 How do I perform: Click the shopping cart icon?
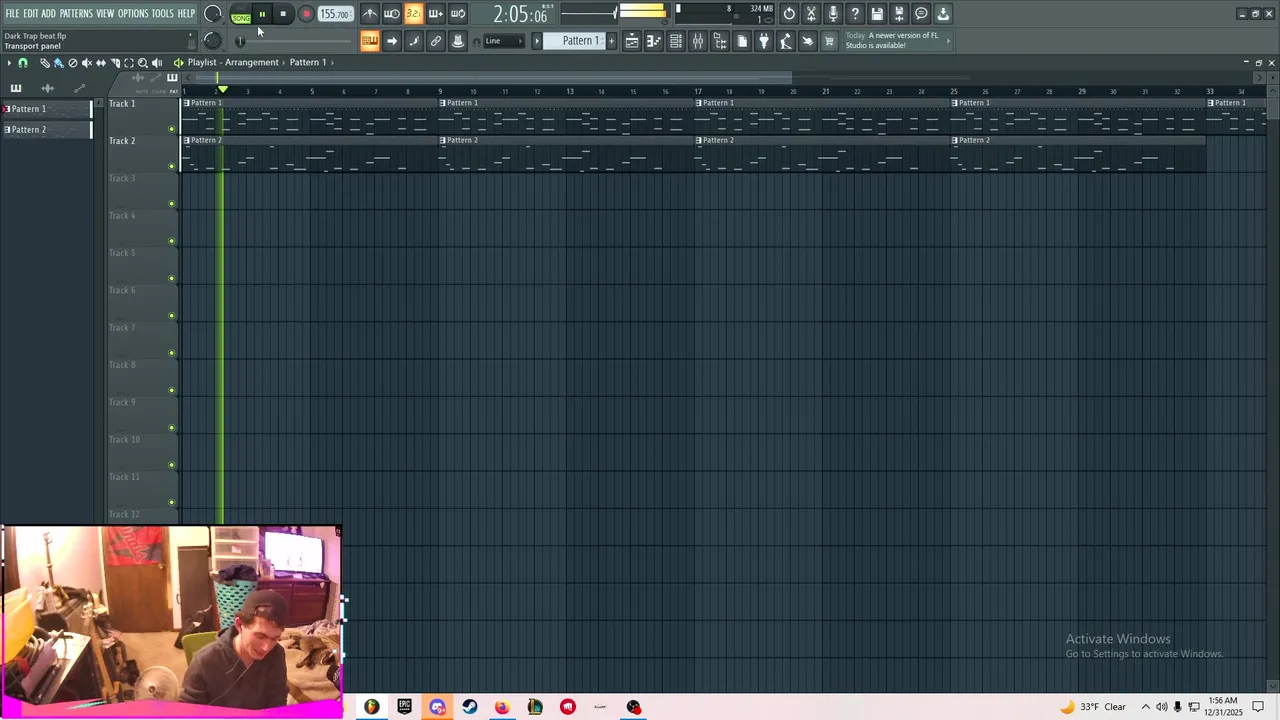(829, 41)
